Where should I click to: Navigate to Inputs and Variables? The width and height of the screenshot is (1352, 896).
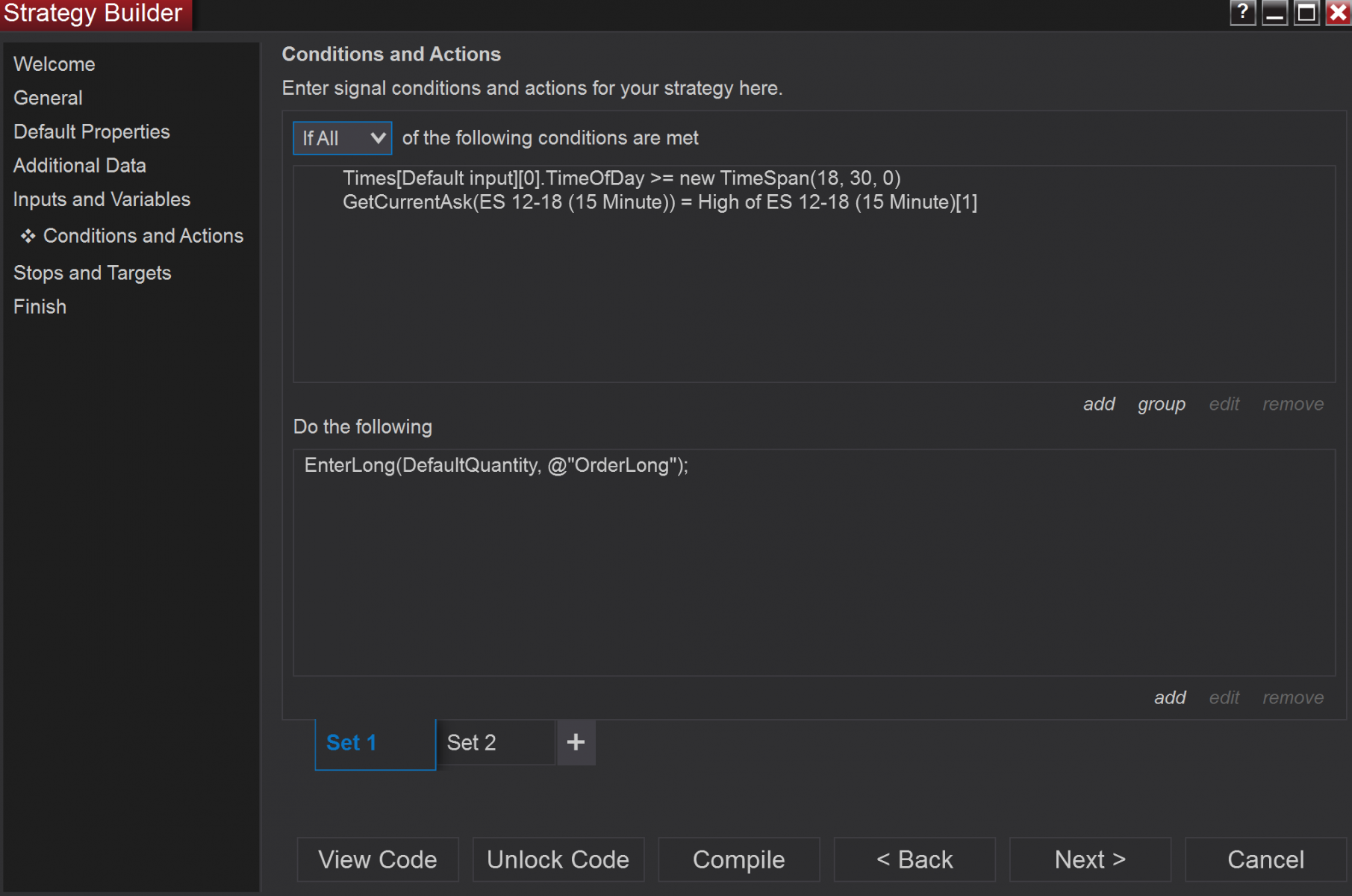pyautogui.click(x=102, y=199)
